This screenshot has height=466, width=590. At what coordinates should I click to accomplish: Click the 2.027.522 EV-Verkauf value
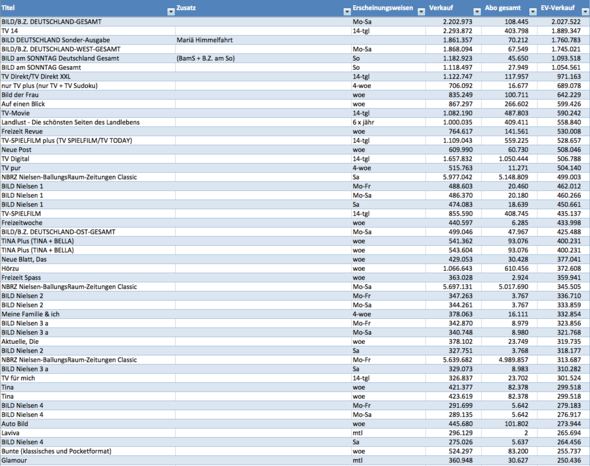[564, 22]
